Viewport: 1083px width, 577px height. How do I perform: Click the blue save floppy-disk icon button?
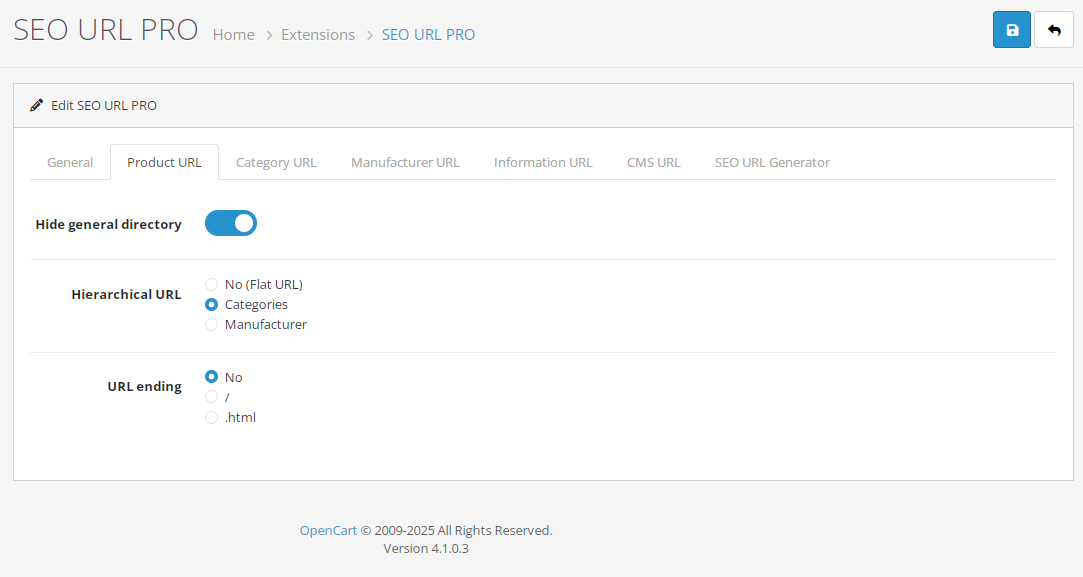click(x=1012, y=30)
